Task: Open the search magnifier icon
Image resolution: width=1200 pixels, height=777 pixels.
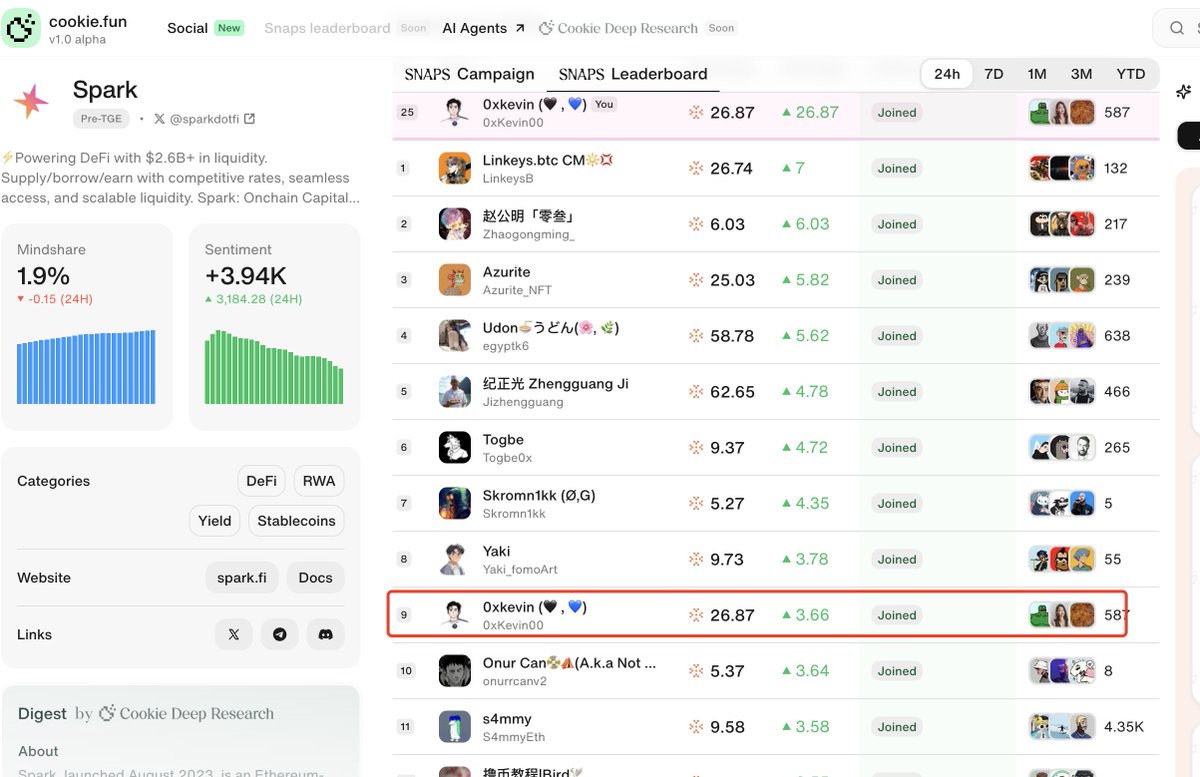Action: point(1177,28)
